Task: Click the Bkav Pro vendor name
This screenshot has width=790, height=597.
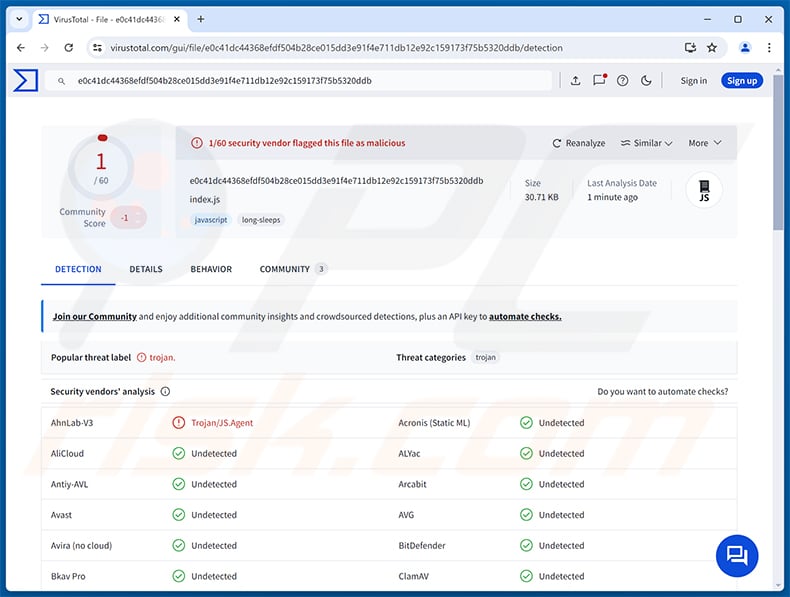Action: coord(68,576)
